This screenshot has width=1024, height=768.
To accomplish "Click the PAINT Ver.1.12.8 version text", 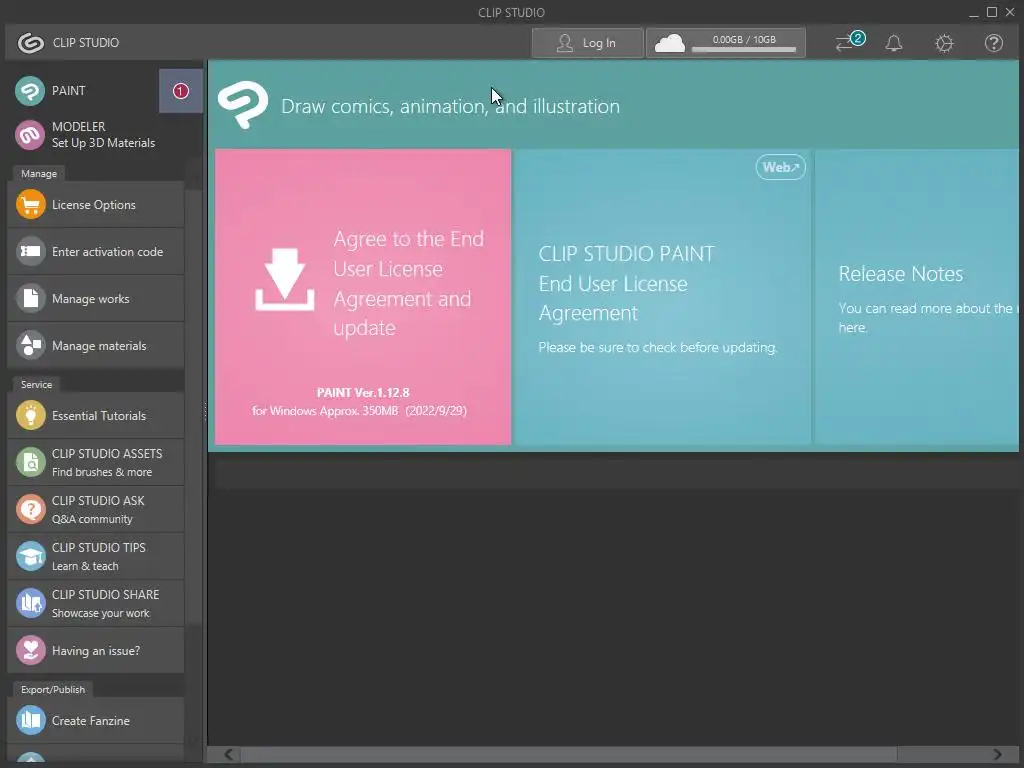I will [x=363, y=392].
